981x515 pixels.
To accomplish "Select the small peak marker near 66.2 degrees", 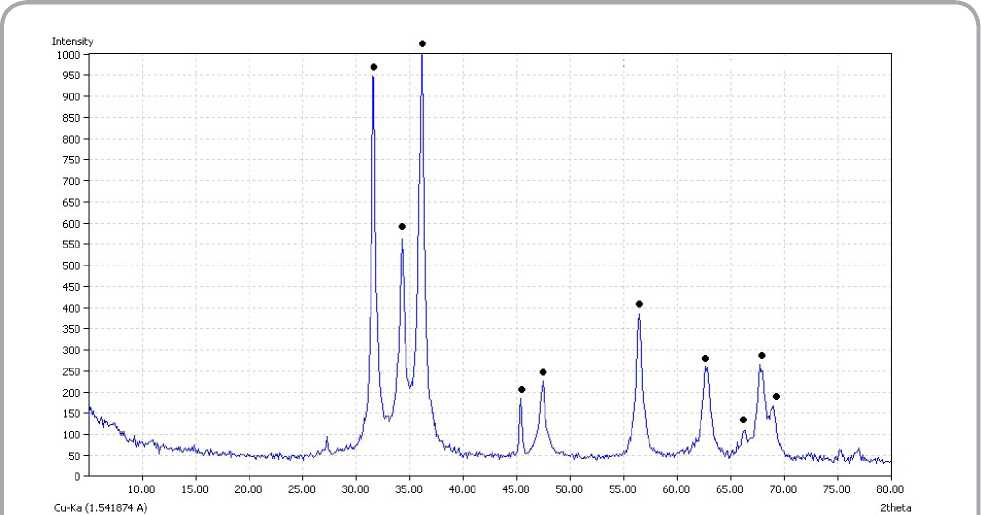I will click(x=743, y=420).
